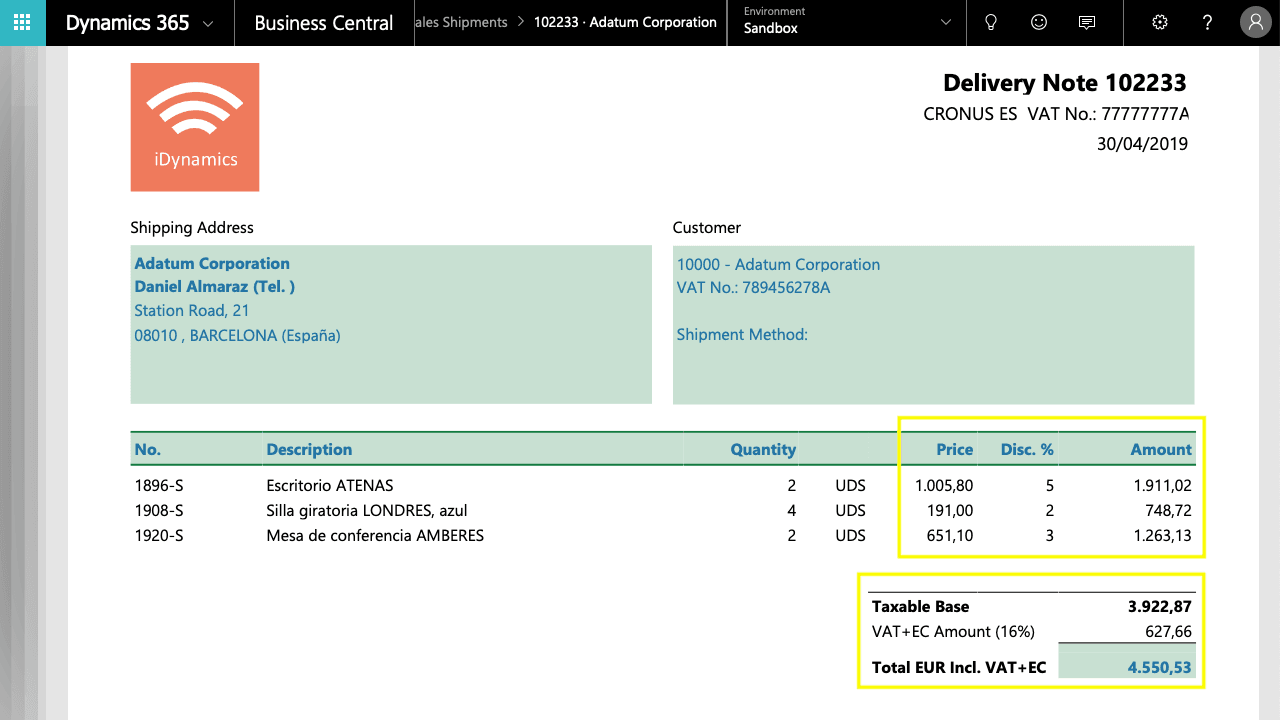Click the Delivery Note 102233 title

tap(1065, 83)
